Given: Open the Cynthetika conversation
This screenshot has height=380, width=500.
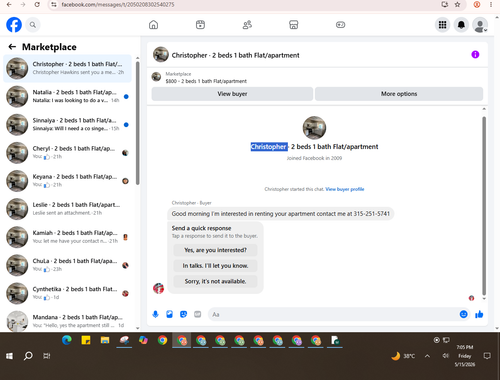Looking at the screenshot, I should (67, 293).
